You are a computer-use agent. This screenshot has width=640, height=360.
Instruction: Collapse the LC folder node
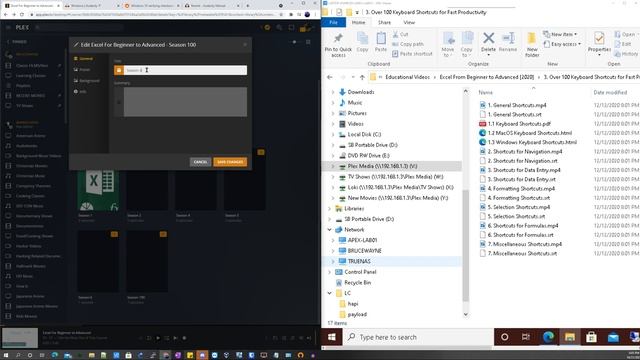(x=329, y=293)
